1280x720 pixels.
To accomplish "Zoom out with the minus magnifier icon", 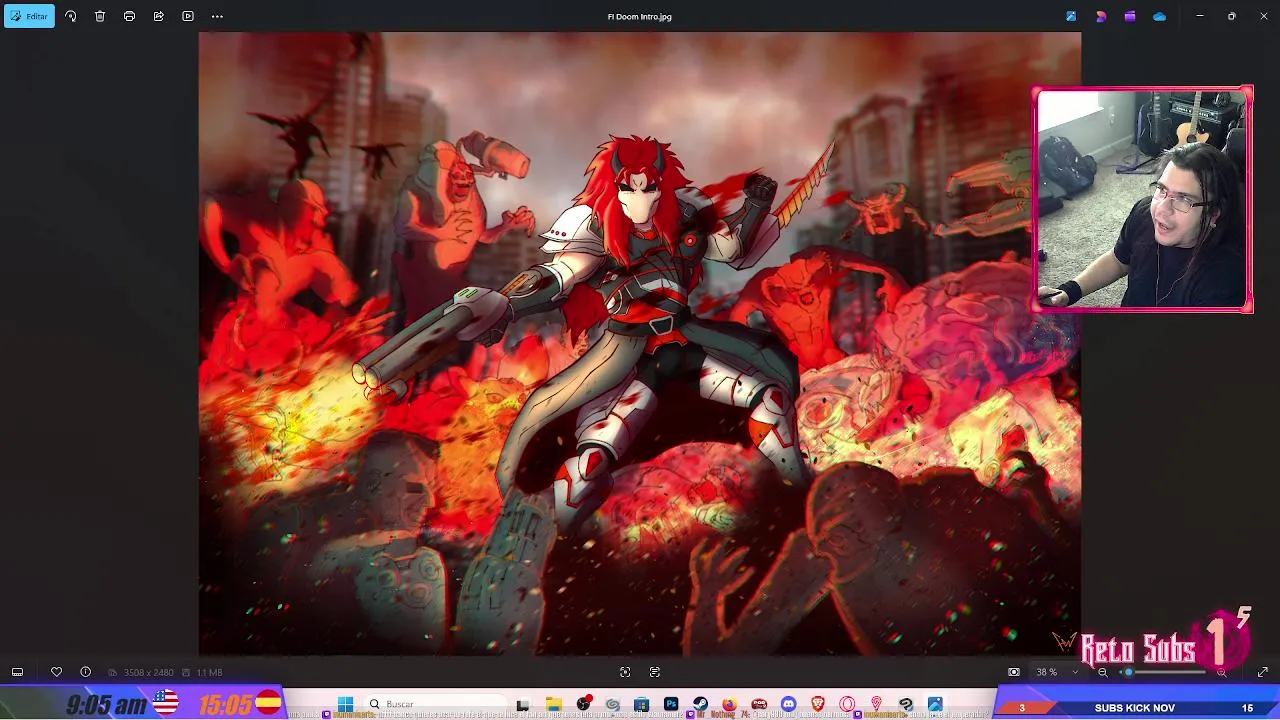I will click(1103, 672).
